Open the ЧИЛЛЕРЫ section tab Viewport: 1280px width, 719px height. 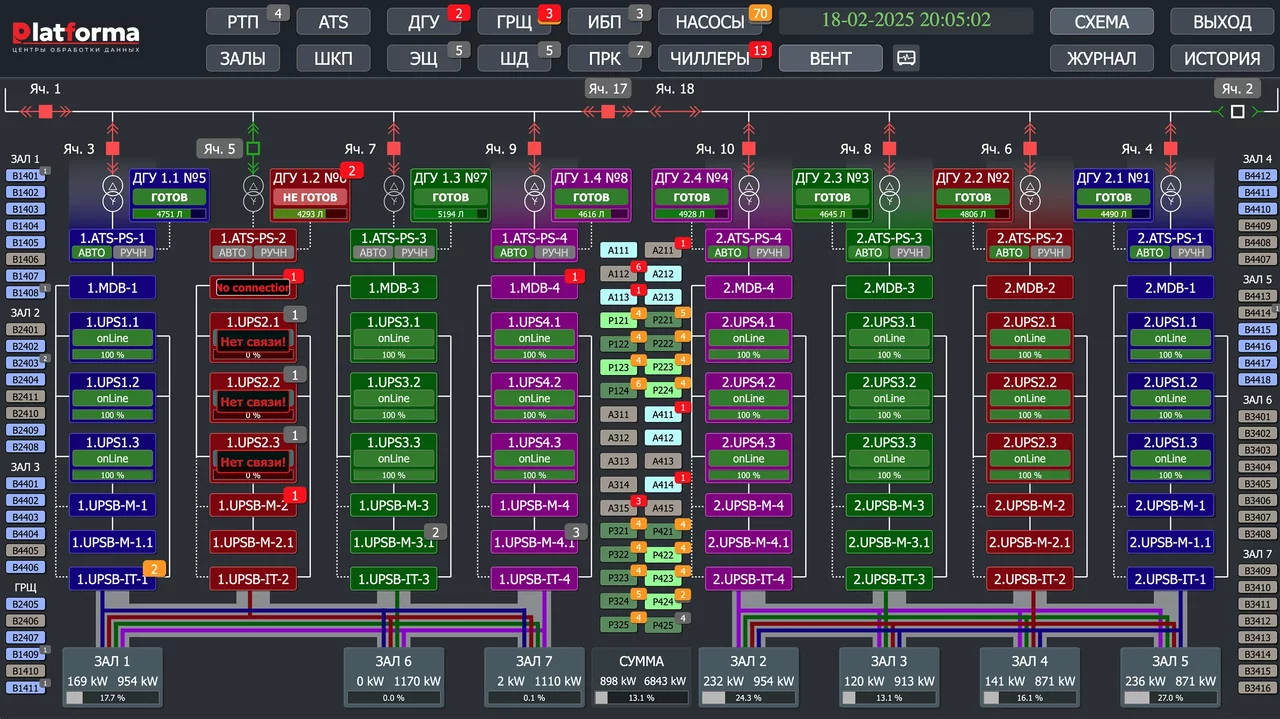[x=710, y=59]
